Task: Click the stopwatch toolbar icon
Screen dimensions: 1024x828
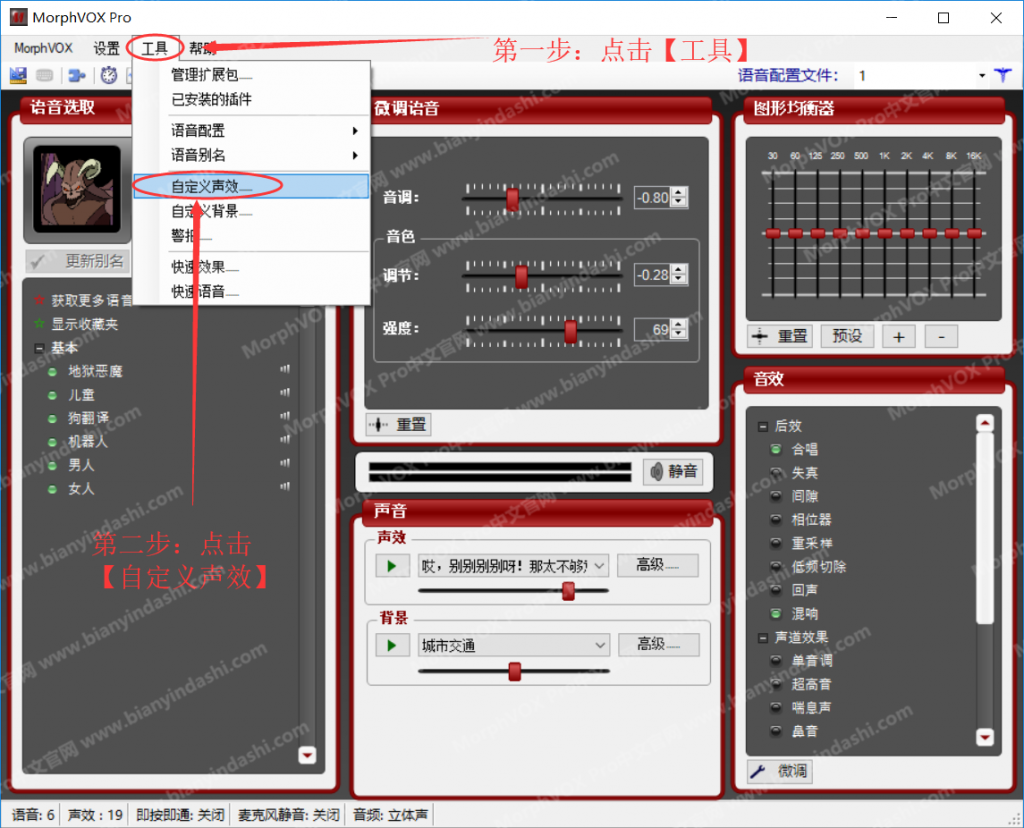Action: (109, 76)
